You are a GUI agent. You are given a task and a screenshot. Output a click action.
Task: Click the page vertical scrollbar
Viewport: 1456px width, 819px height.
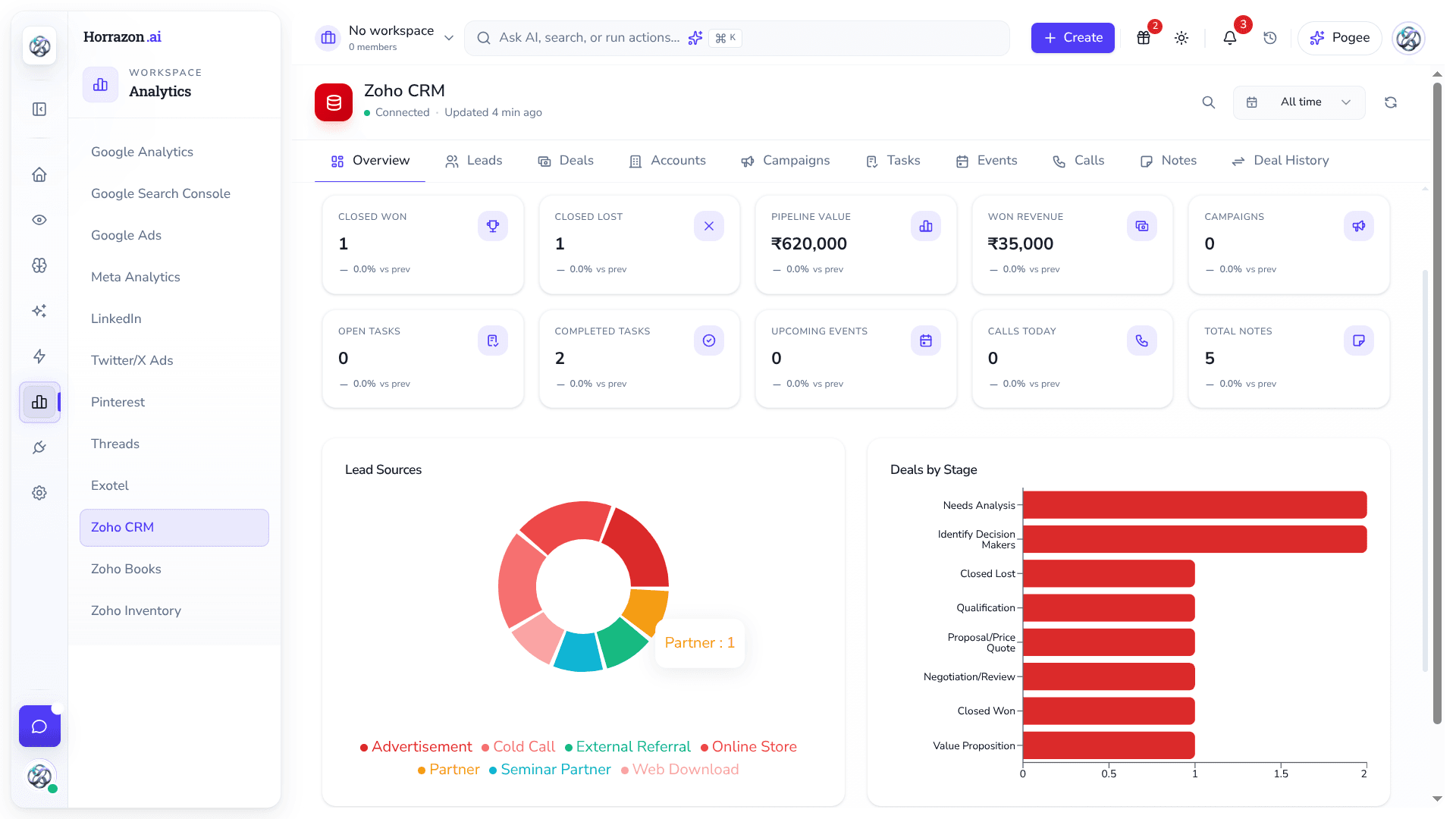click(1437, 402)
